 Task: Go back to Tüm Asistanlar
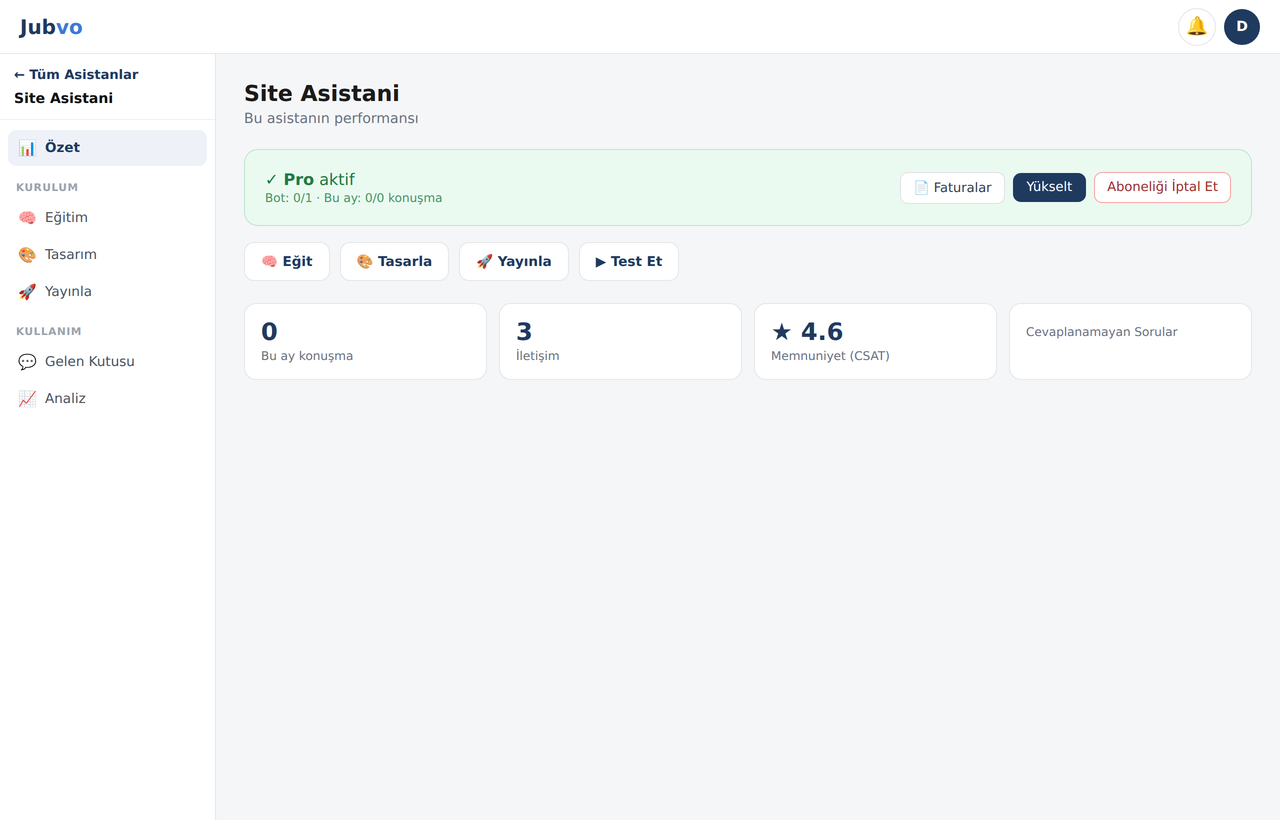pyautogui.click(x=76, y=75)
